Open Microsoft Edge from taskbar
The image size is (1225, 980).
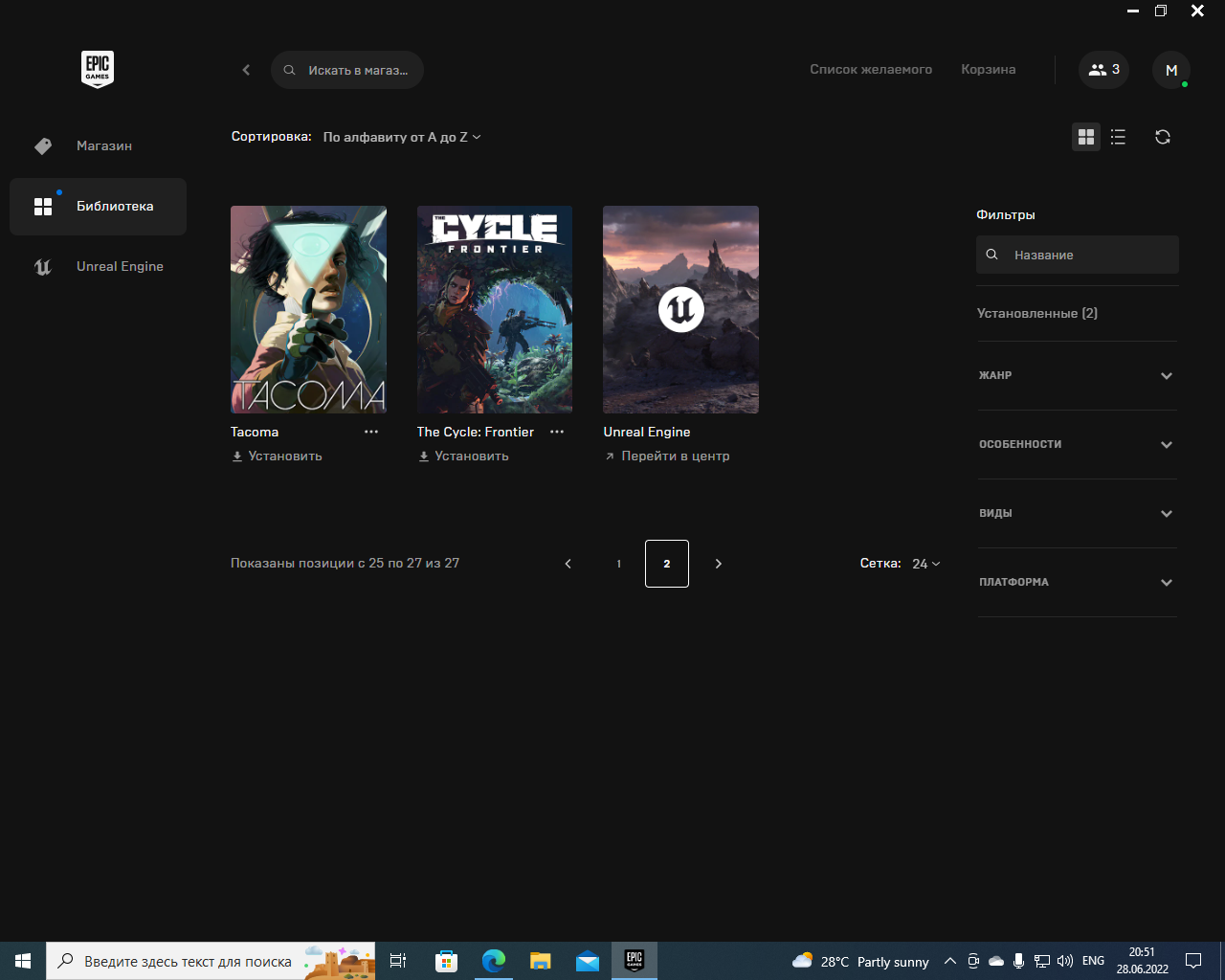pos(494,961)
